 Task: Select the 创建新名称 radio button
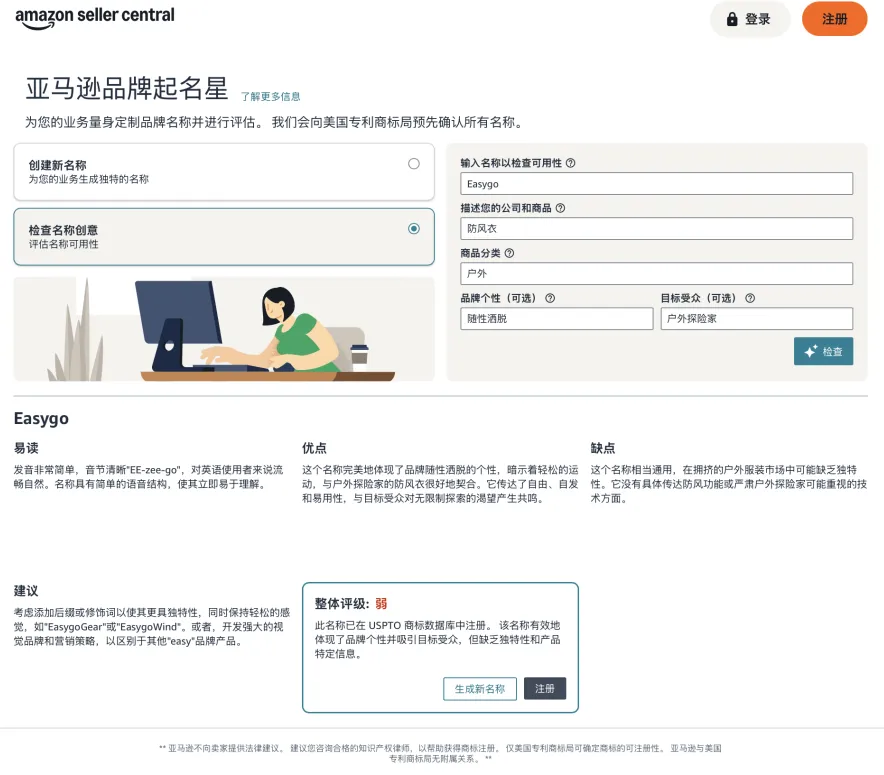coord(414,163)
